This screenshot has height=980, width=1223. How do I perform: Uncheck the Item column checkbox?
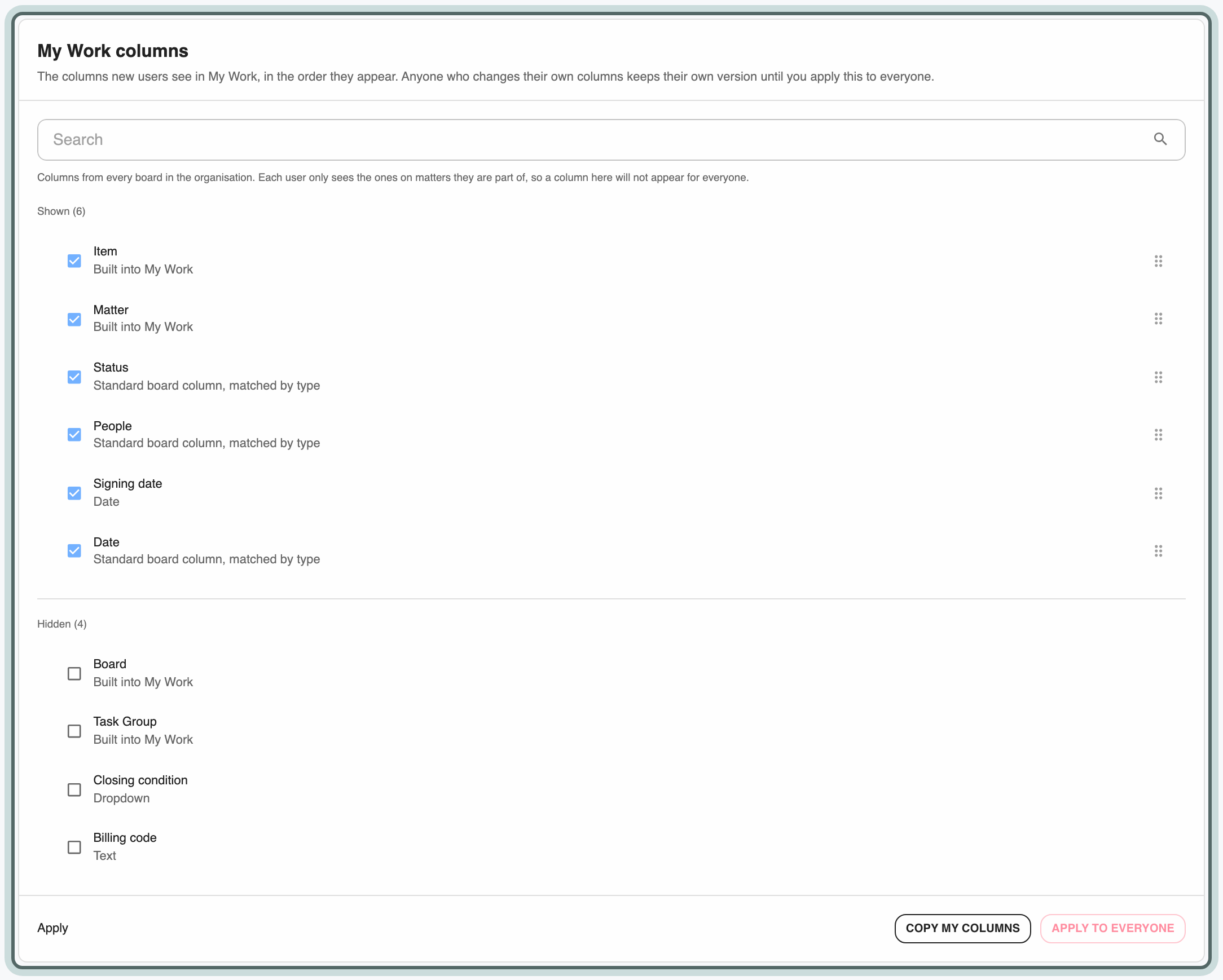point(74,261)
